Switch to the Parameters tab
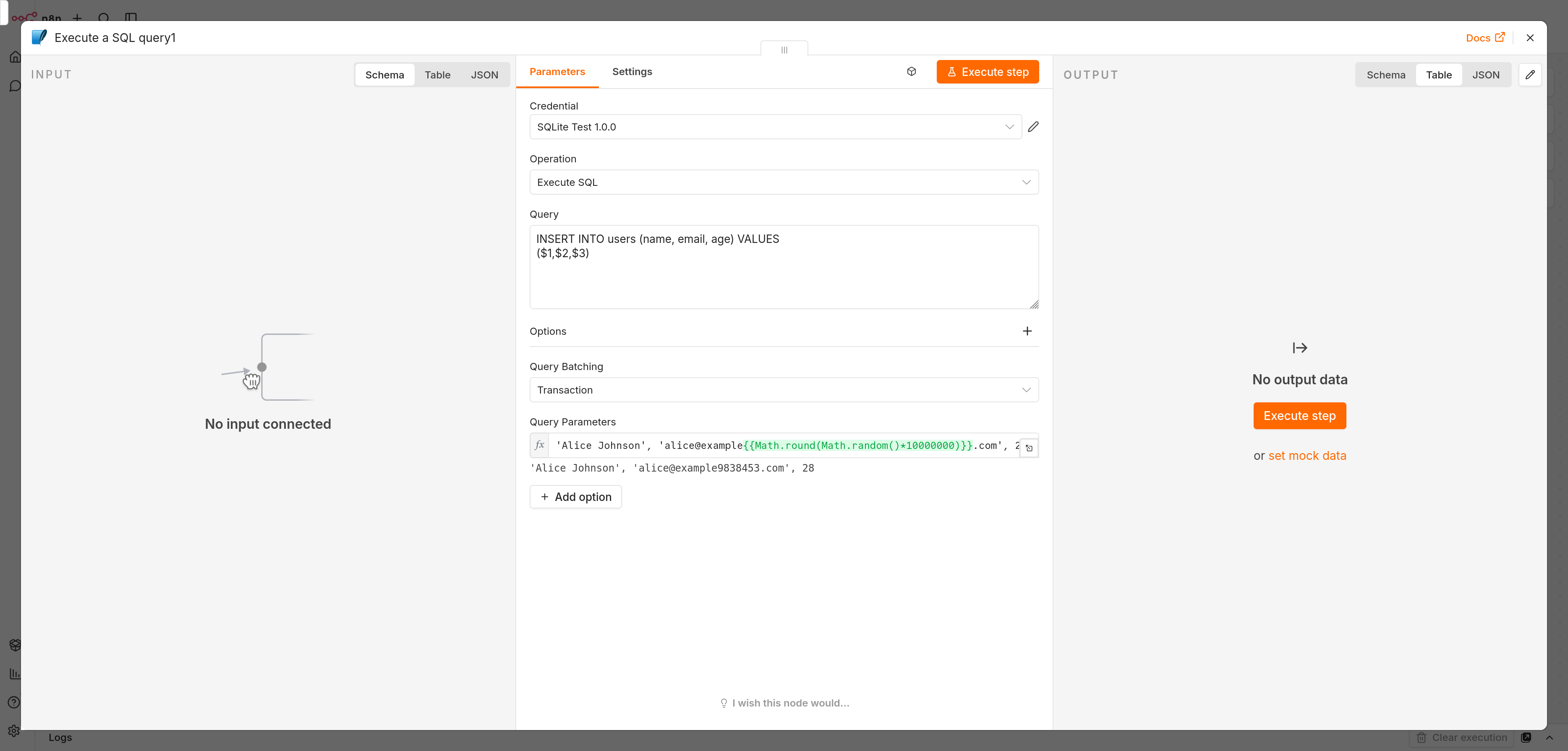Viewport: 1568px width, 751px height. [557, 72]
